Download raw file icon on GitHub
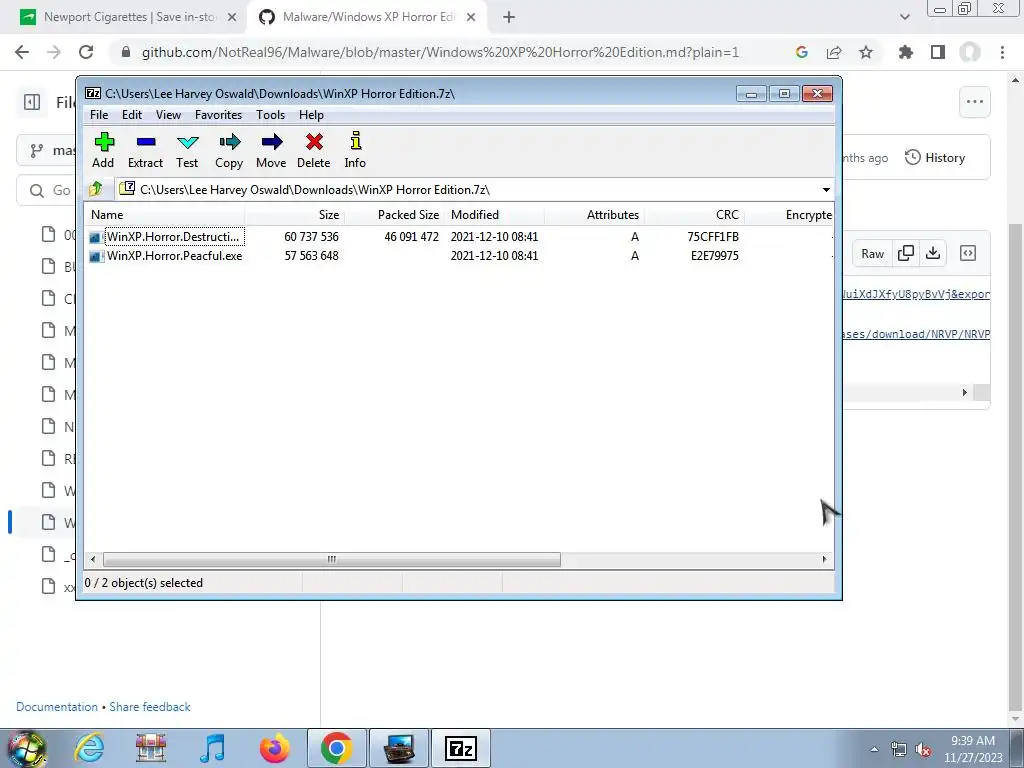The height and width of the screenshot is (768, 1024). [x=933, y=253]
